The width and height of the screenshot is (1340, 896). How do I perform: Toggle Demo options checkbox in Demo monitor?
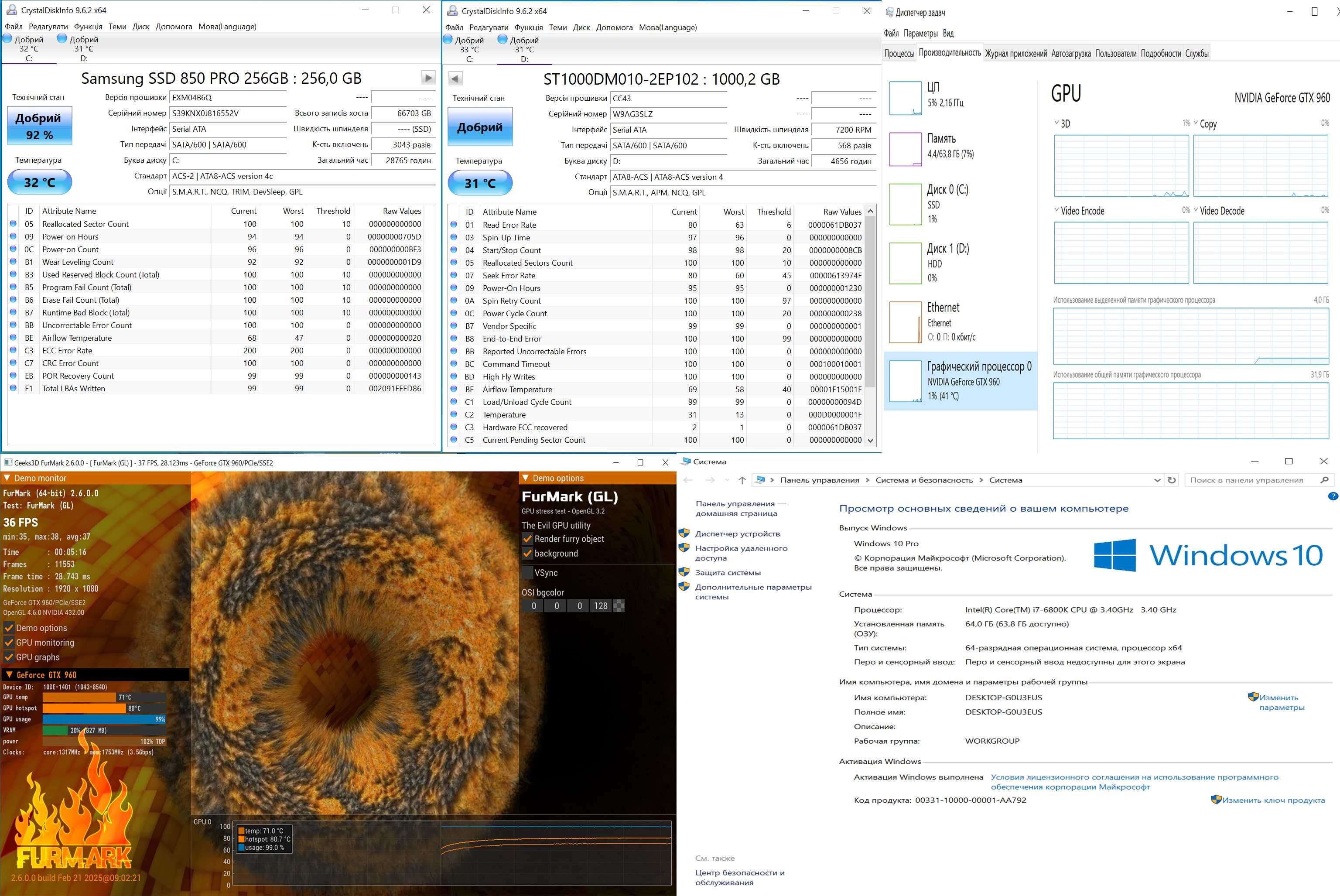tap(9, 627)
